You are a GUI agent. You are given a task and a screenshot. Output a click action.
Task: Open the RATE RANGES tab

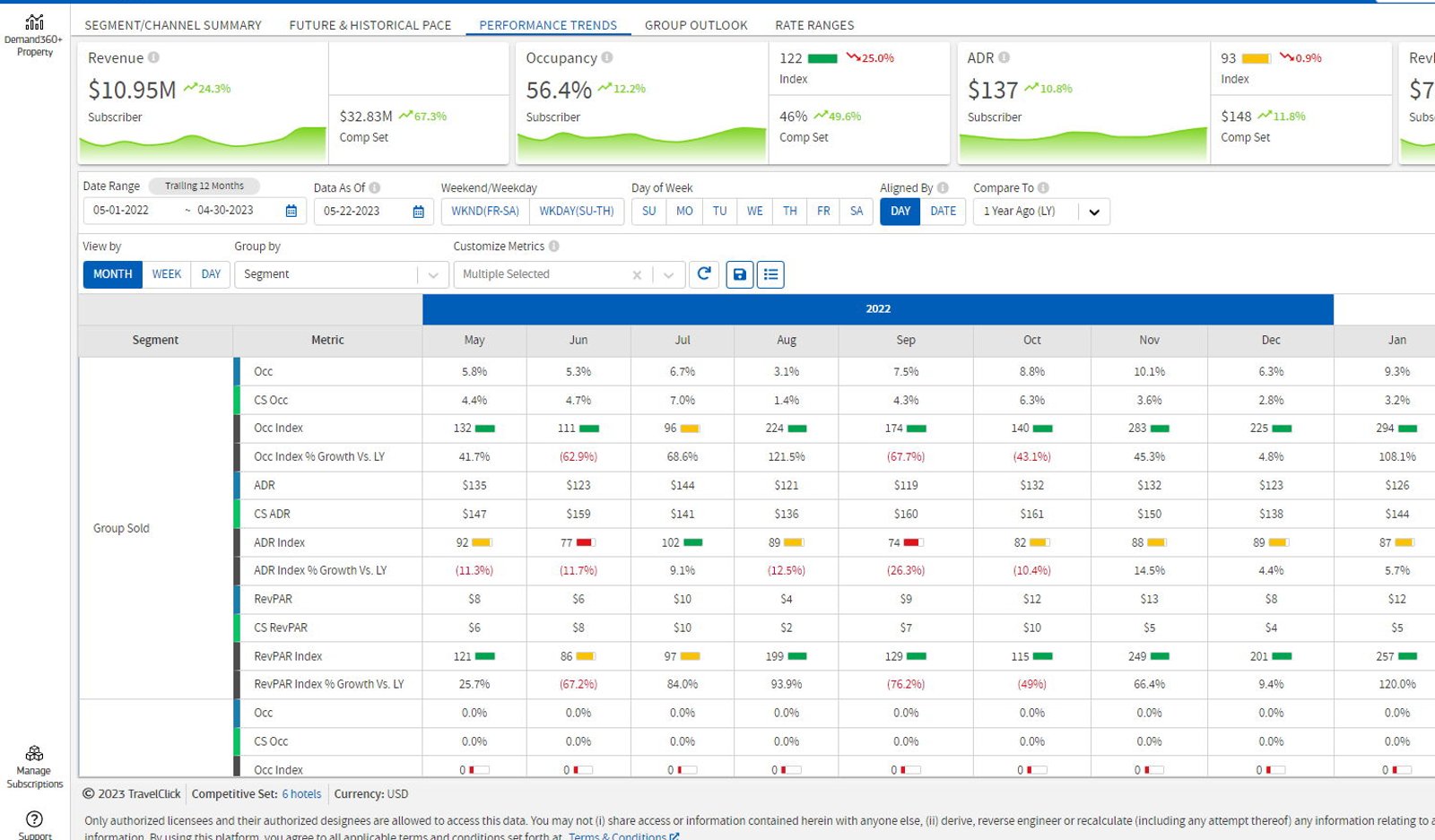click(814, 25)
